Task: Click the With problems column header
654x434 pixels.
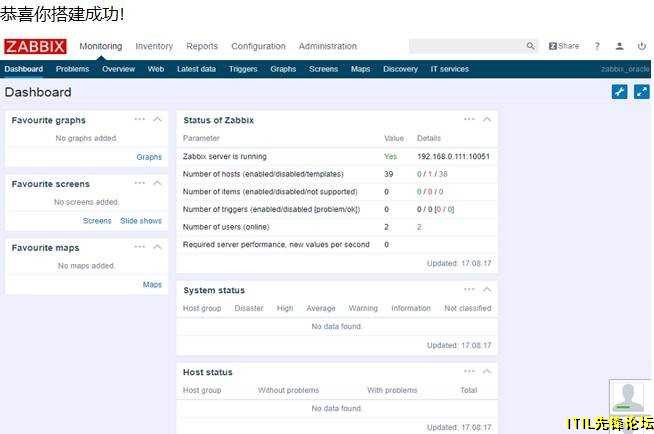Action: pos(392,390)
